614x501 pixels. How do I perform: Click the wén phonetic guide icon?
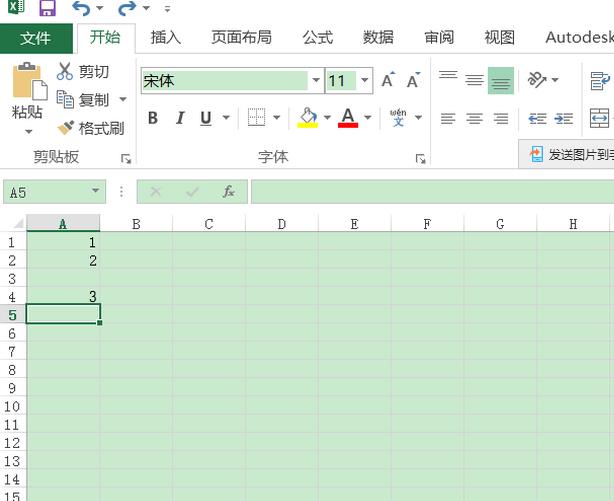(x=398, y=117)
